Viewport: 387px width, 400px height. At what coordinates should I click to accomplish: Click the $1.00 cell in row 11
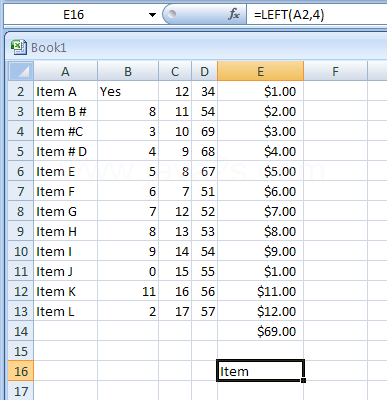coord(261,271)
